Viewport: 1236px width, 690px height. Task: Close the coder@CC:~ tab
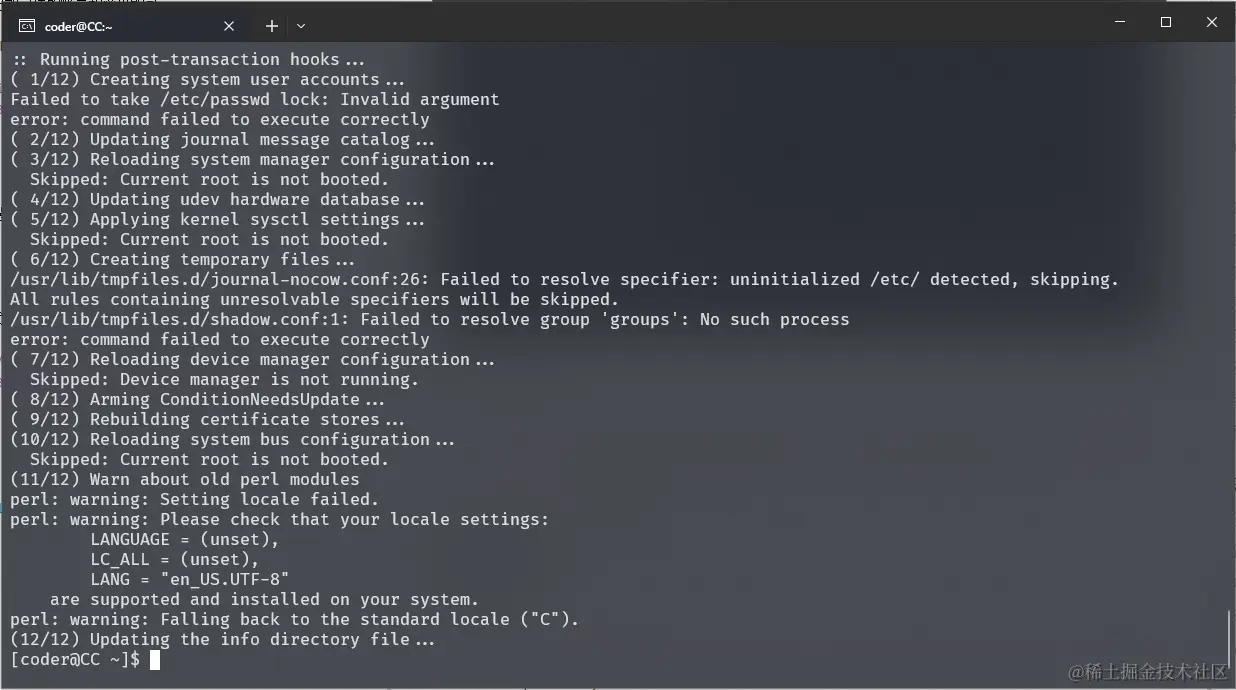click(228, 26)
